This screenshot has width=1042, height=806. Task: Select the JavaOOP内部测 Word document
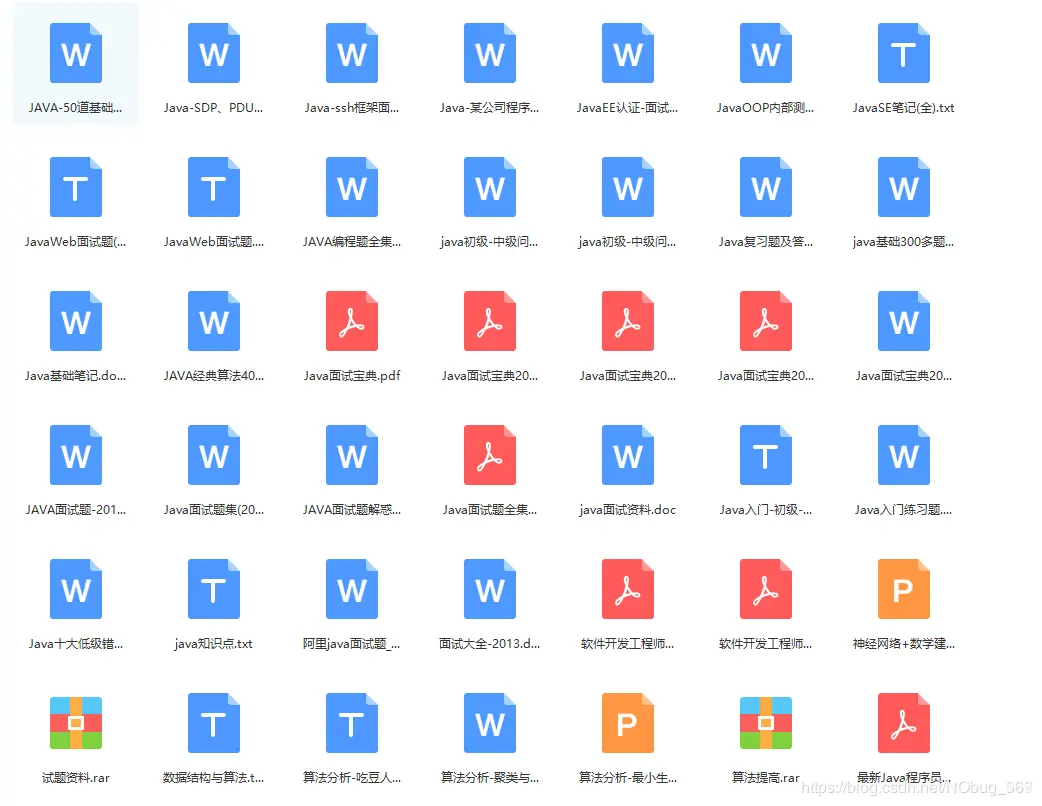click(x=766, y=53)
